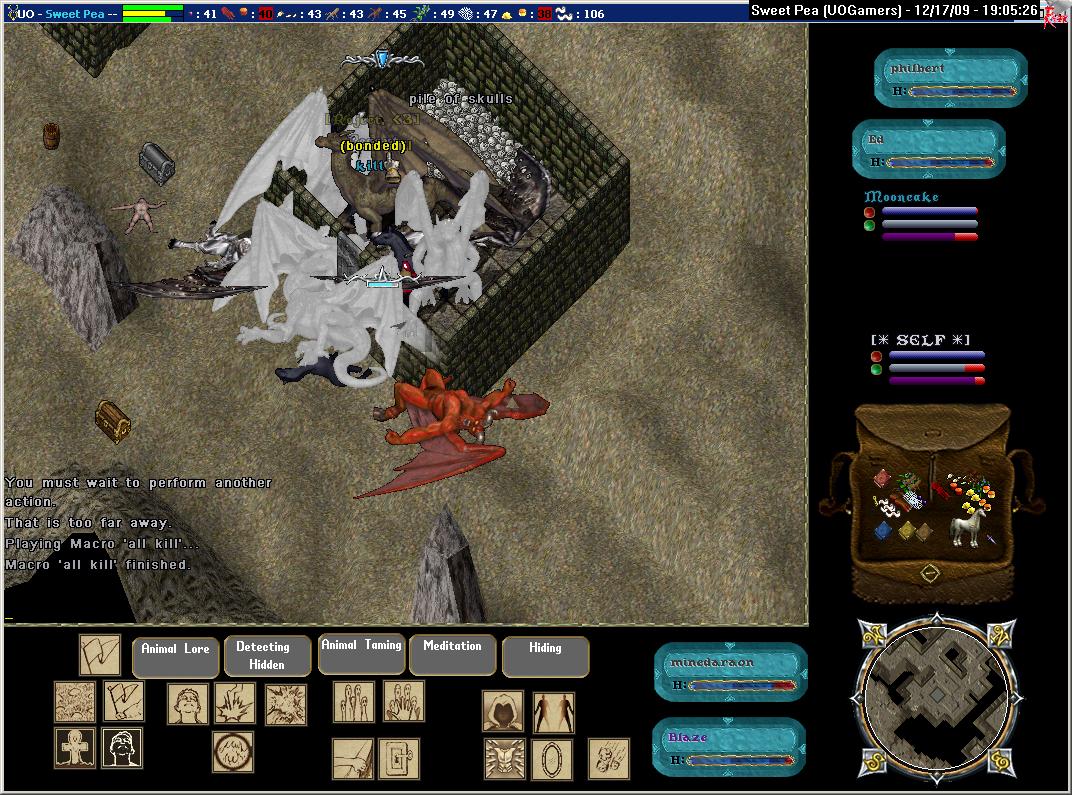Trigger the Meditation skill button

click(x=452, y=654)
